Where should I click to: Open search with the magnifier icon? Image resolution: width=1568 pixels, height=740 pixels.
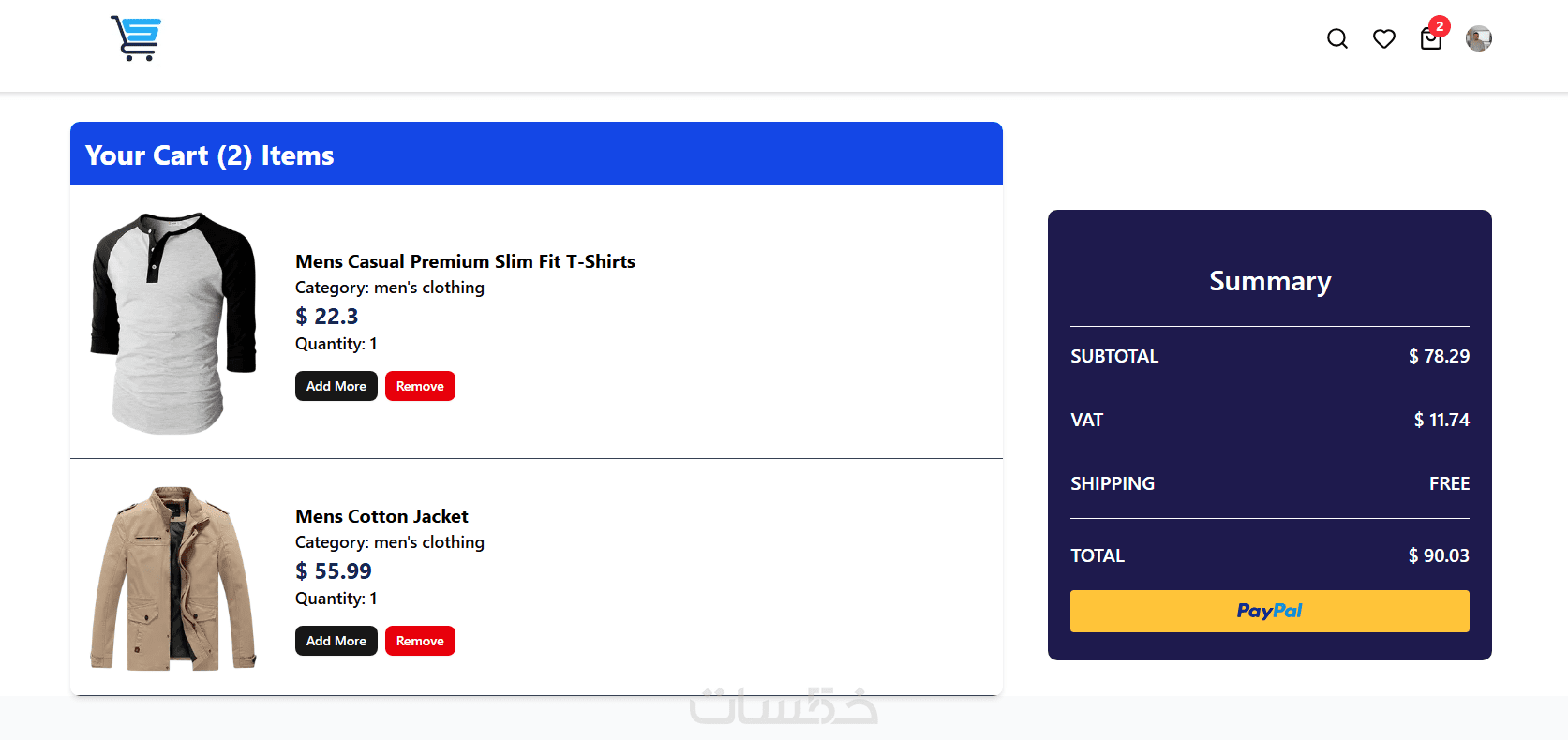pyautogui.click(x=1337, y=38)
